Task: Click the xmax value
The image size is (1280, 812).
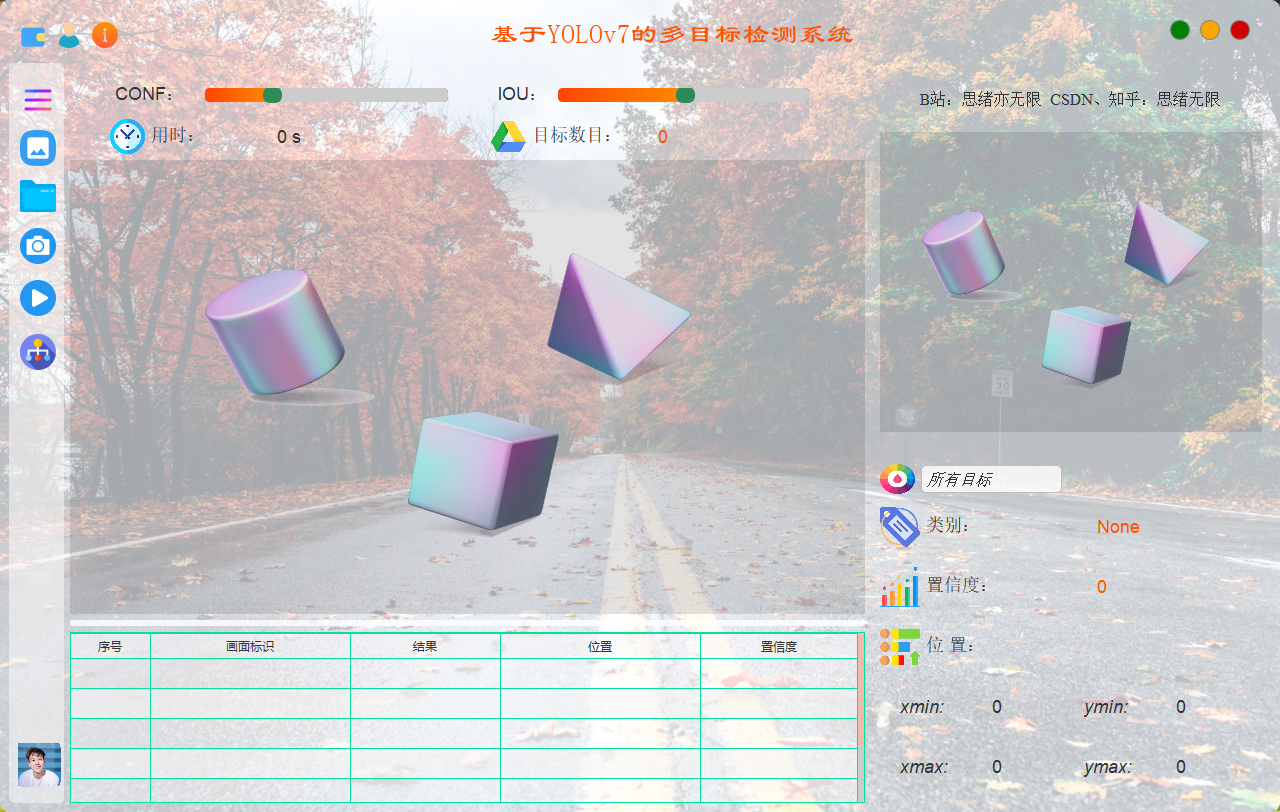Action: (x=997, y=767)
